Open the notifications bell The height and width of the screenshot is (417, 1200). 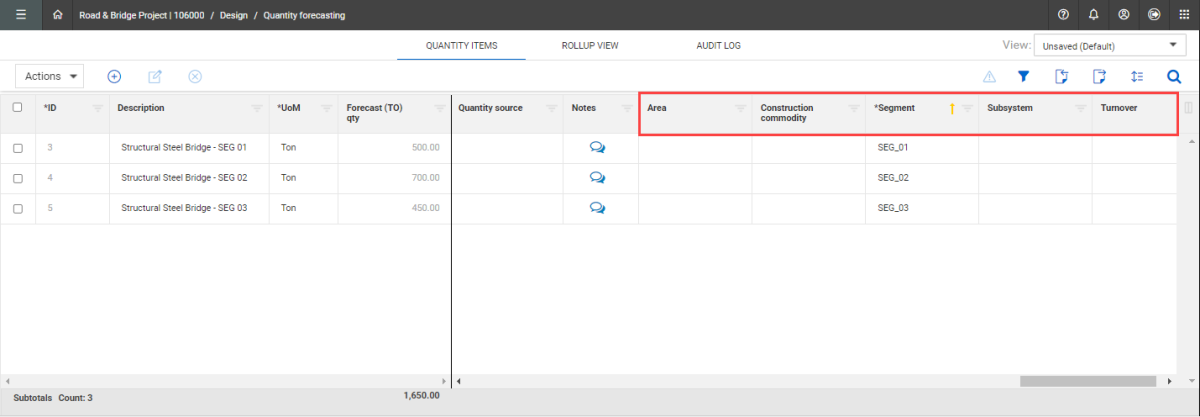1094,15
